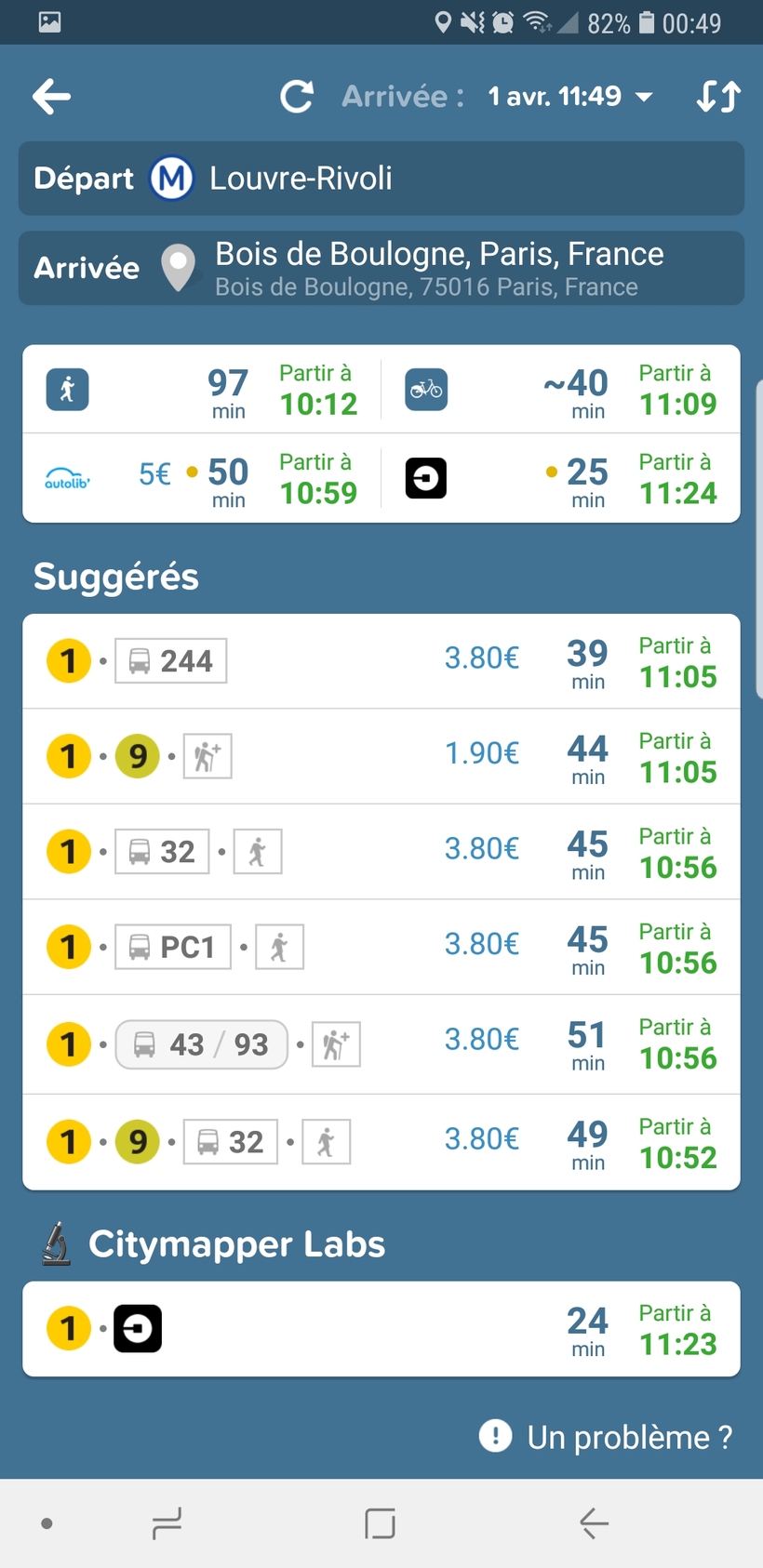
Task: Swap departure and arrival locations
Action: [718, 97]
